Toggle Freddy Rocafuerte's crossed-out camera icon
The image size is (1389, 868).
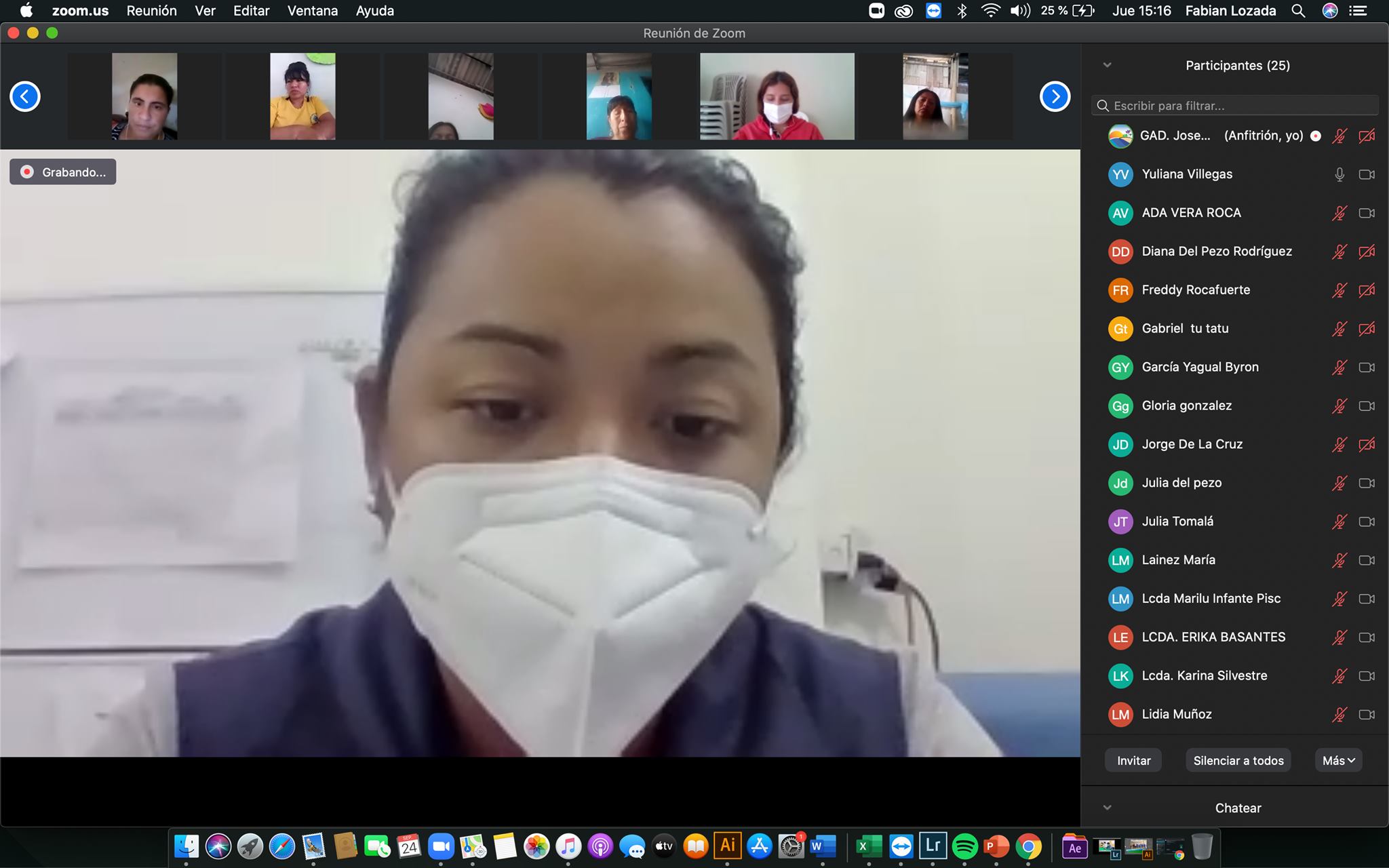(x=1367, y=290)
